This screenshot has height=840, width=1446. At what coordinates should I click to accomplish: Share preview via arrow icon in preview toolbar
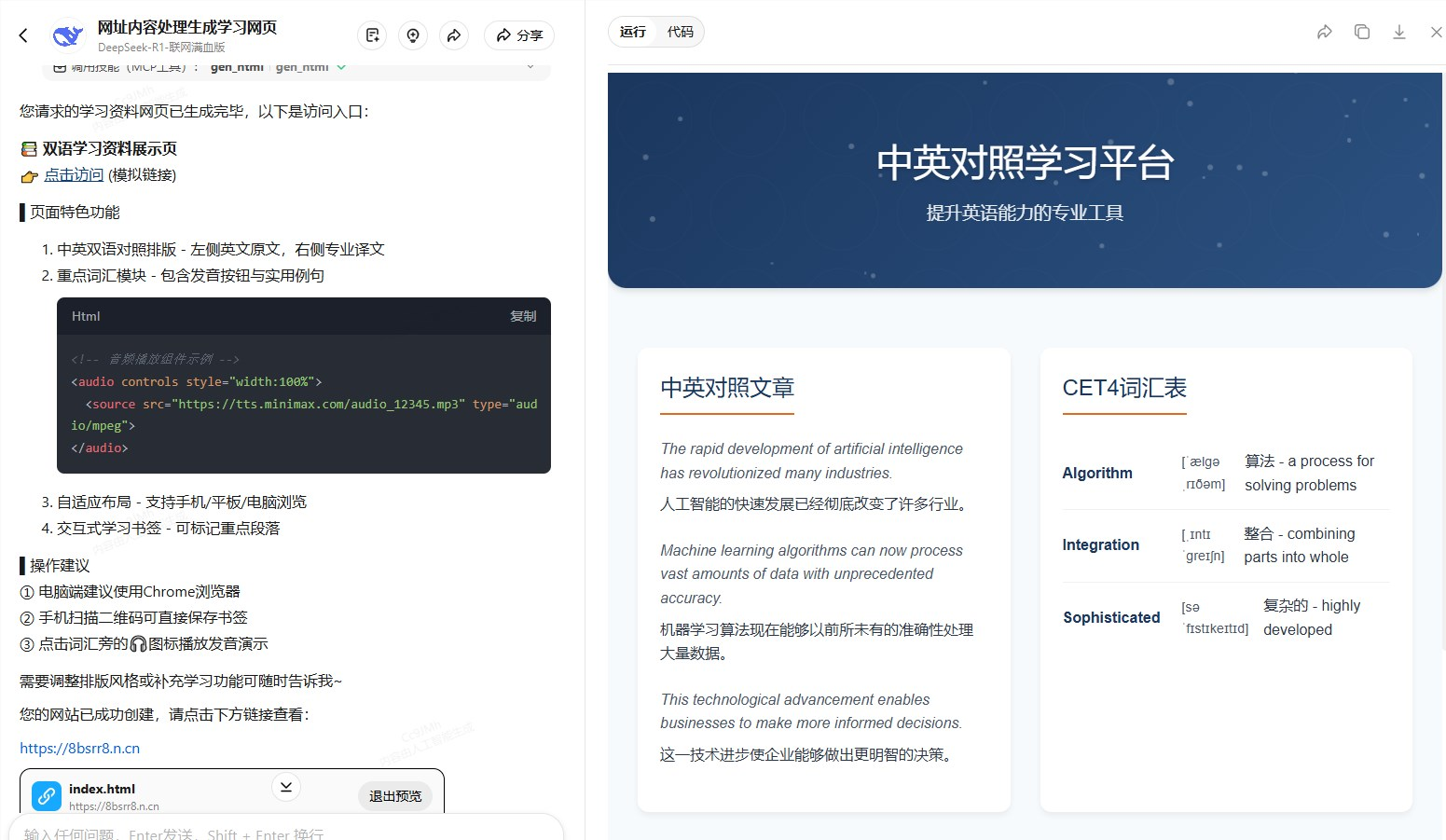1324,32
